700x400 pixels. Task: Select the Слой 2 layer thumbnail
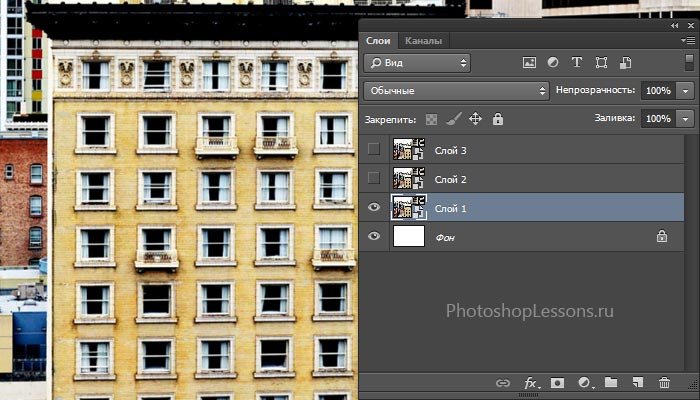[x=409, y=179]
